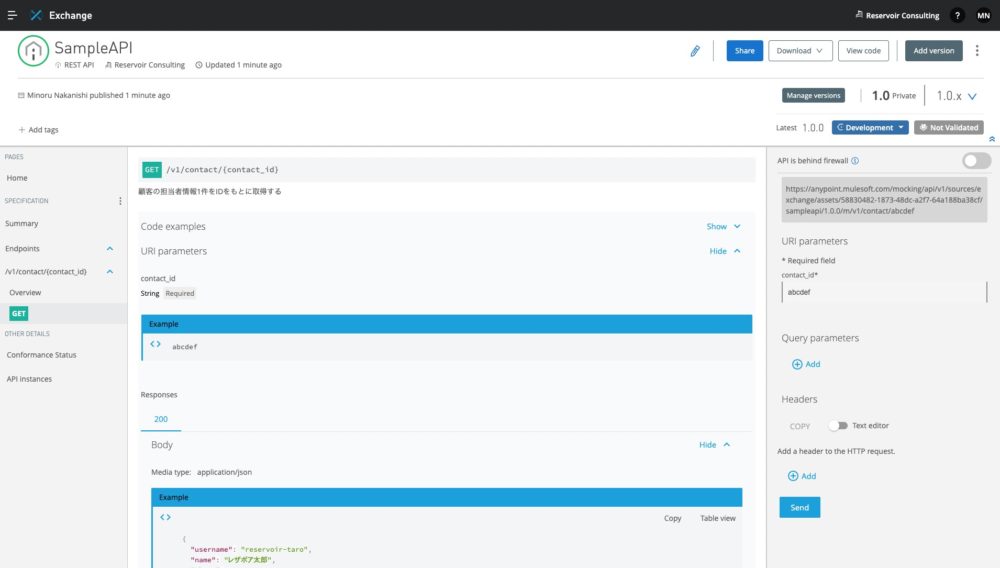Click the firewall info icon
Screen dimensions: 1000x568
pyautogui.click(x=855, y=161)
